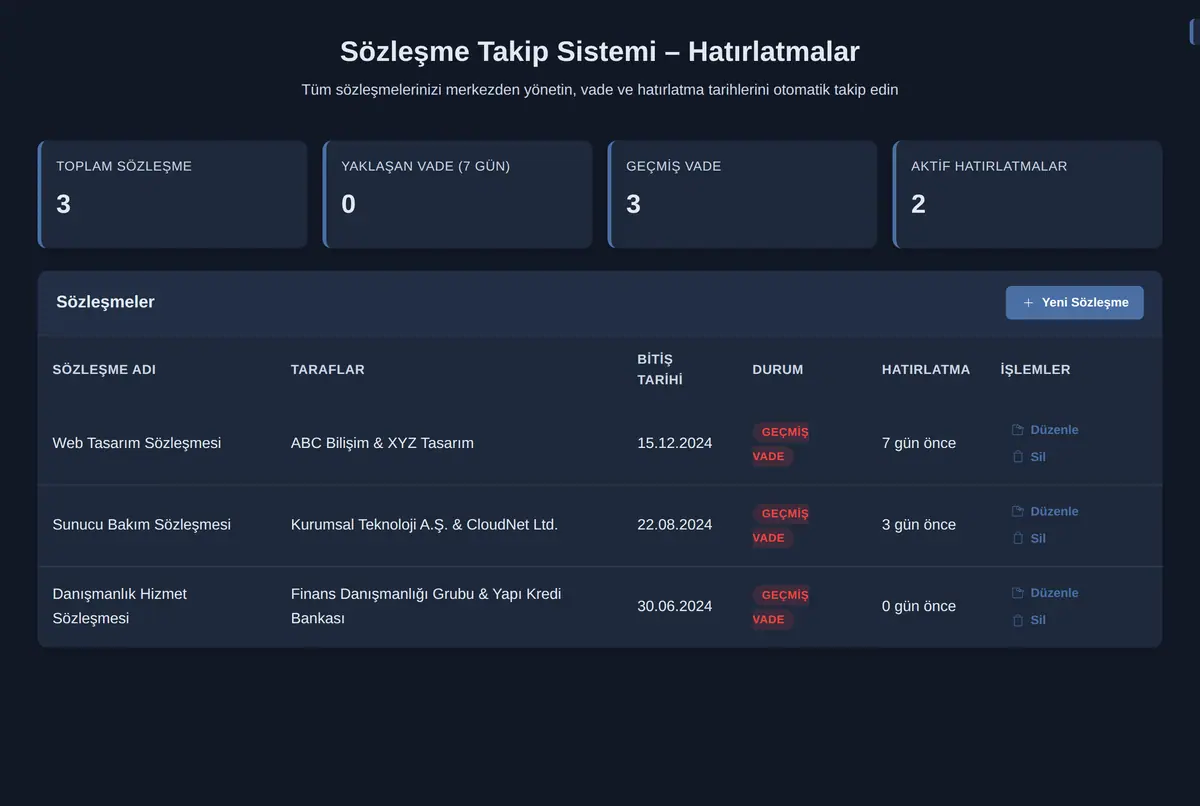Click edit icon in Sunucu Bakım row
Image resolution: width=1200 pixels, height=806 pixels.
1018,511
